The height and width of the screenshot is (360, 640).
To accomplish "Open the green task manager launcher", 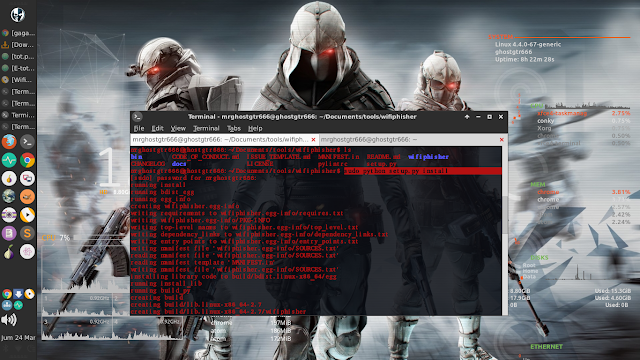I will (x=9, y=160).
